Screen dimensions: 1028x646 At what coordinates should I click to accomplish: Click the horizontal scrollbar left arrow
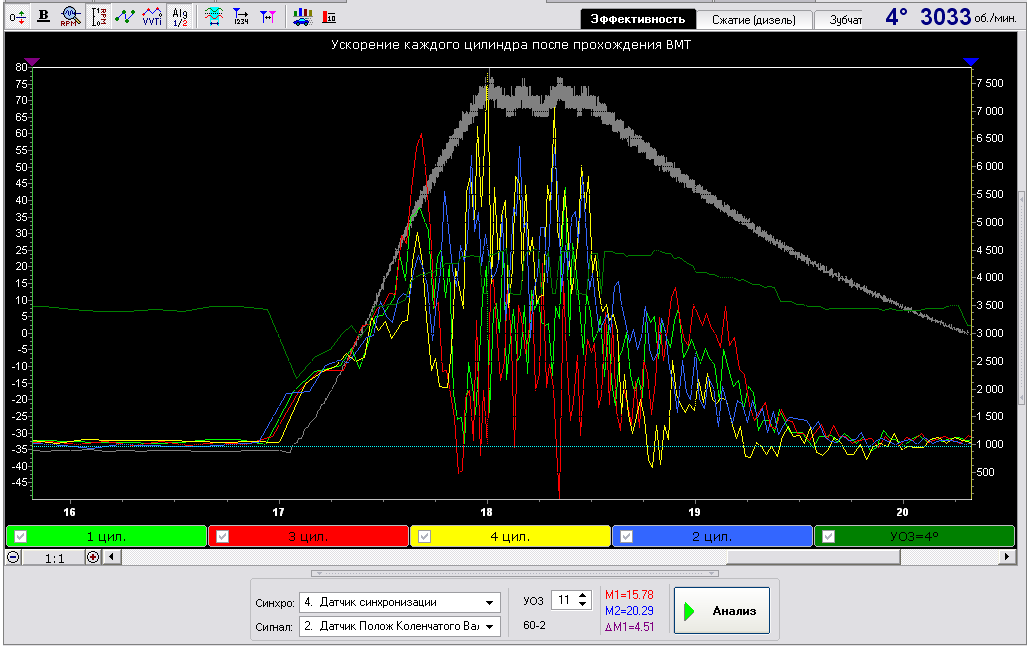pos(111,557)
